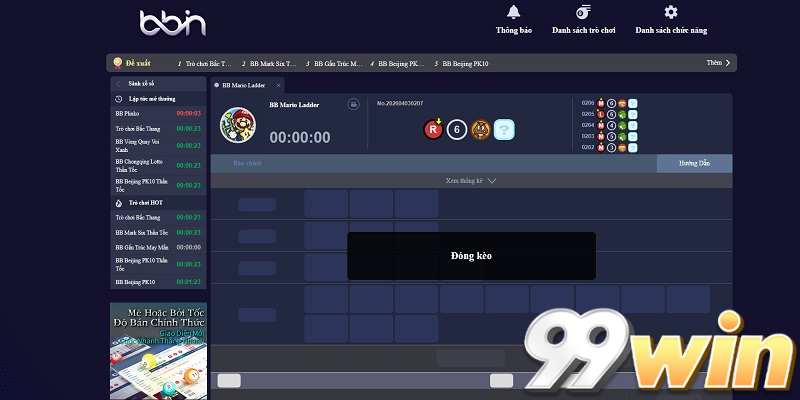This screenshot has width=800, height=400.
Task: Click the circled 3 in row 0202
Action: 611,148
